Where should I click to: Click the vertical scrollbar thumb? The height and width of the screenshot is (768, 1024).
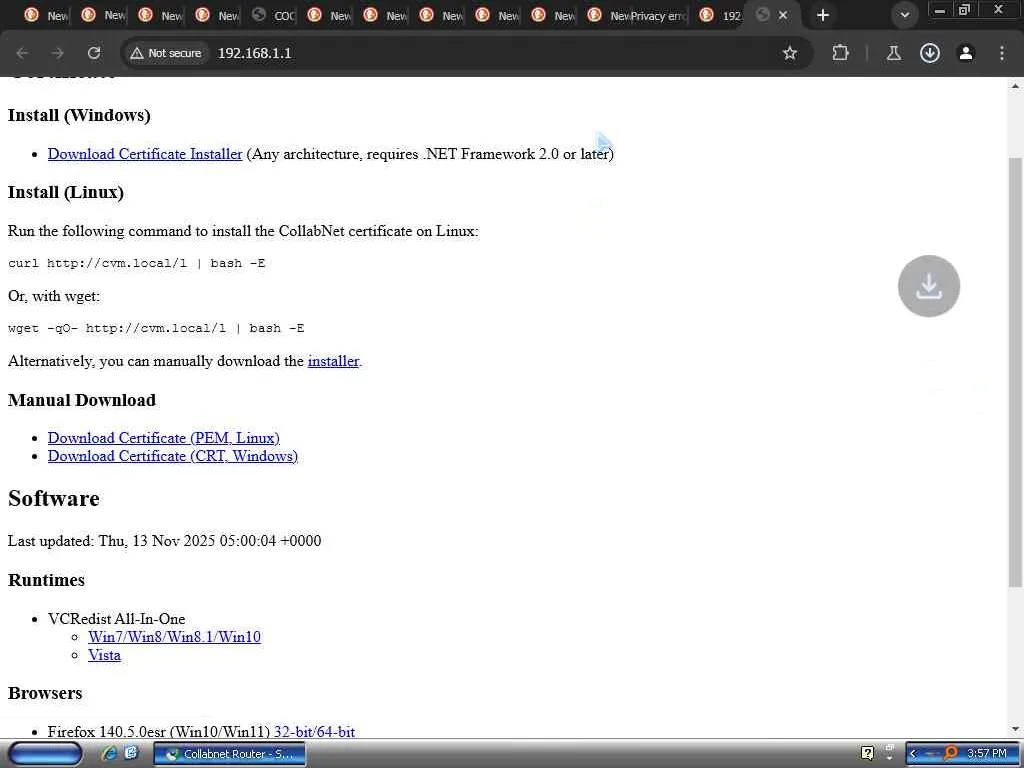click(x=1016, y=372)
